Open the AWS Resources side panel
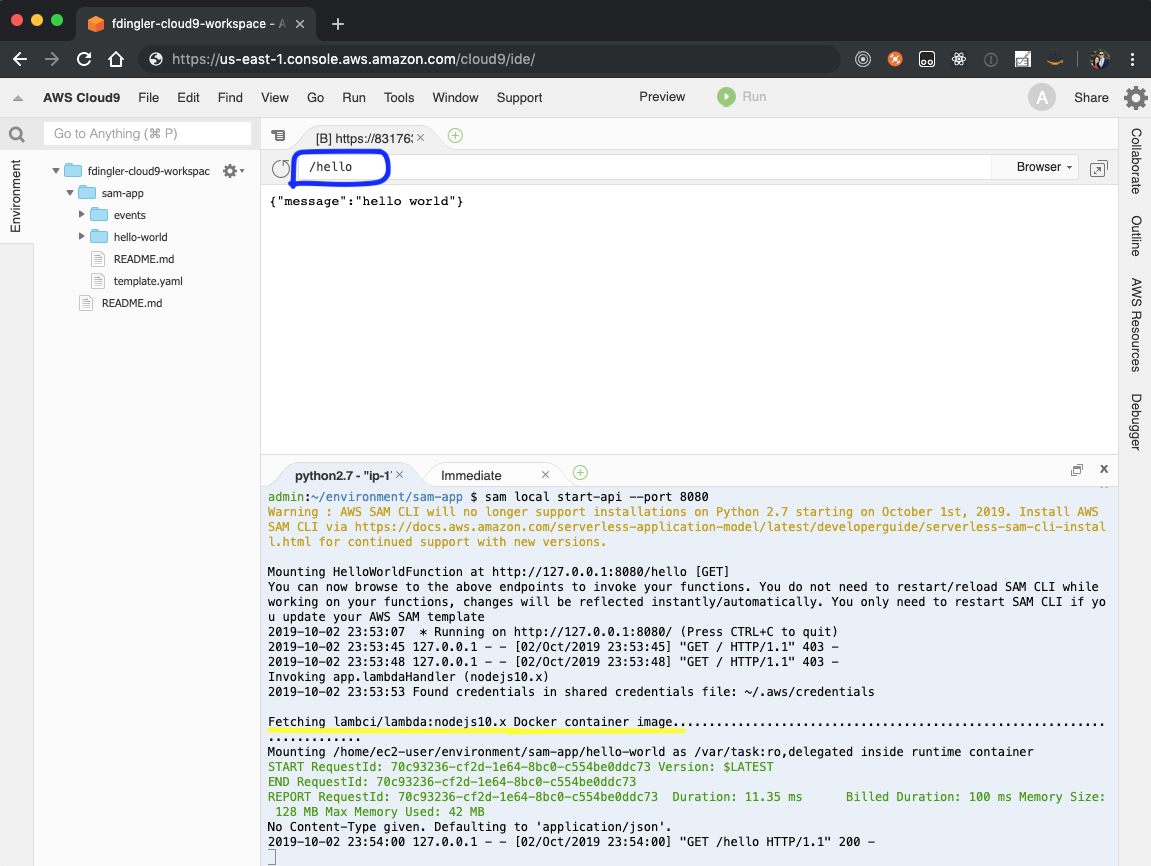1151x866 pixels. point(1136,325)
